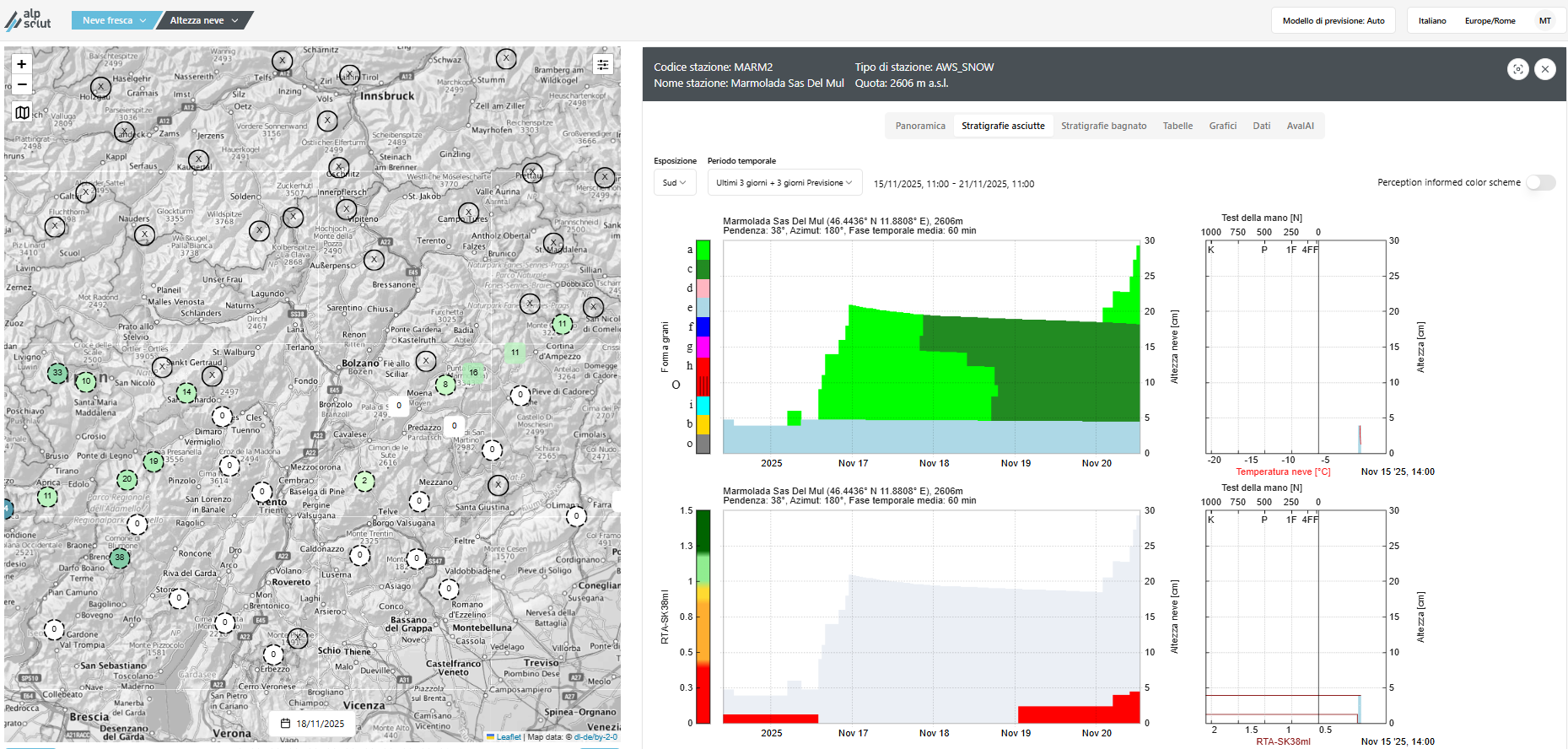Open the Leaflet attribution link

[508, 737]
